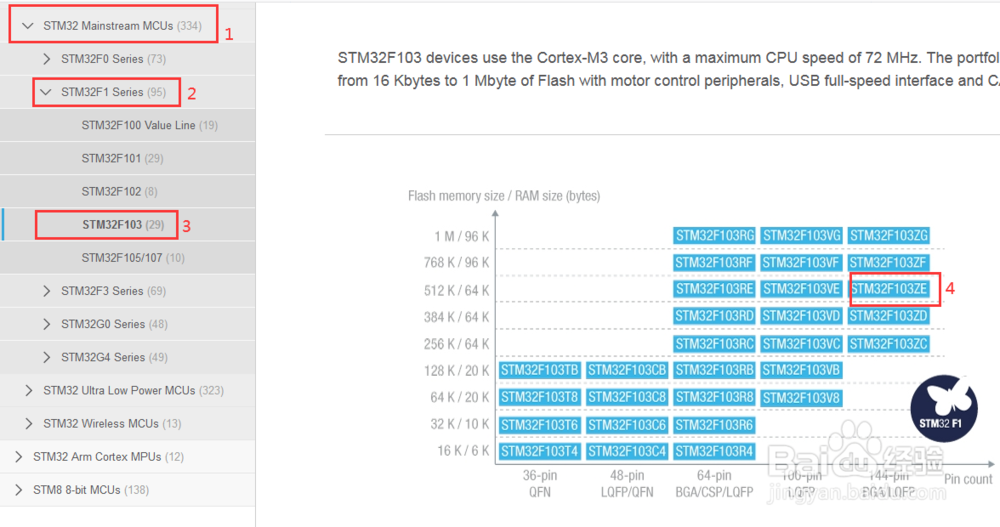Select the STM32F103C8 chip tile

[x=627, y=397]
